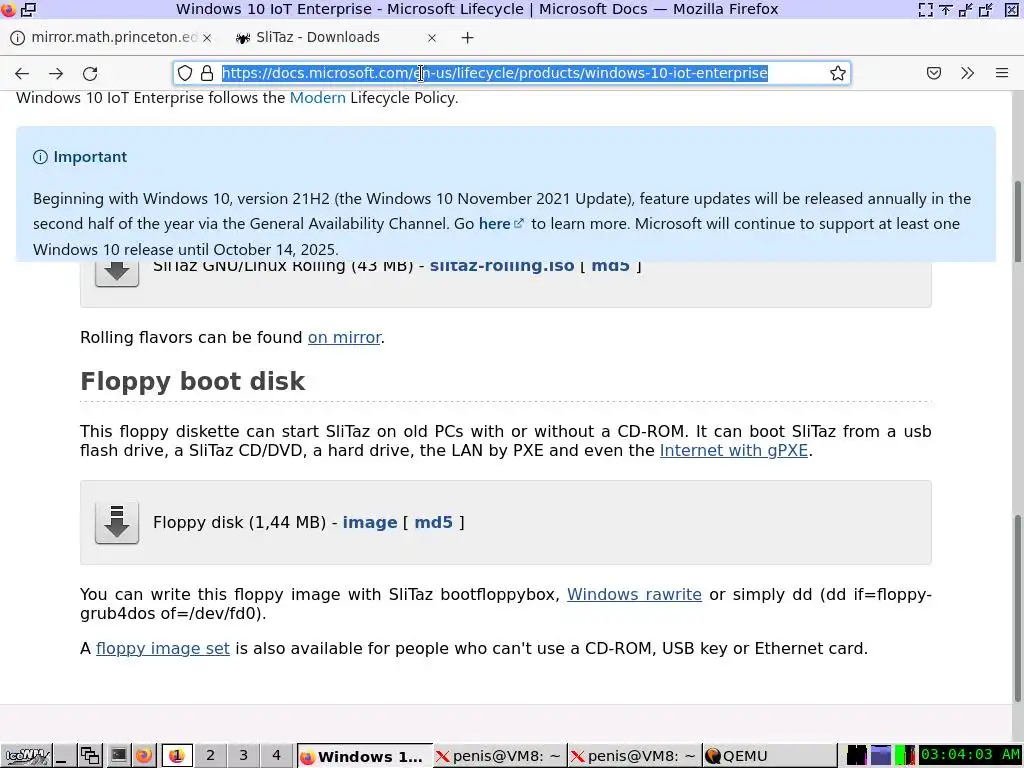Go forward to the next page

point(56,73)
